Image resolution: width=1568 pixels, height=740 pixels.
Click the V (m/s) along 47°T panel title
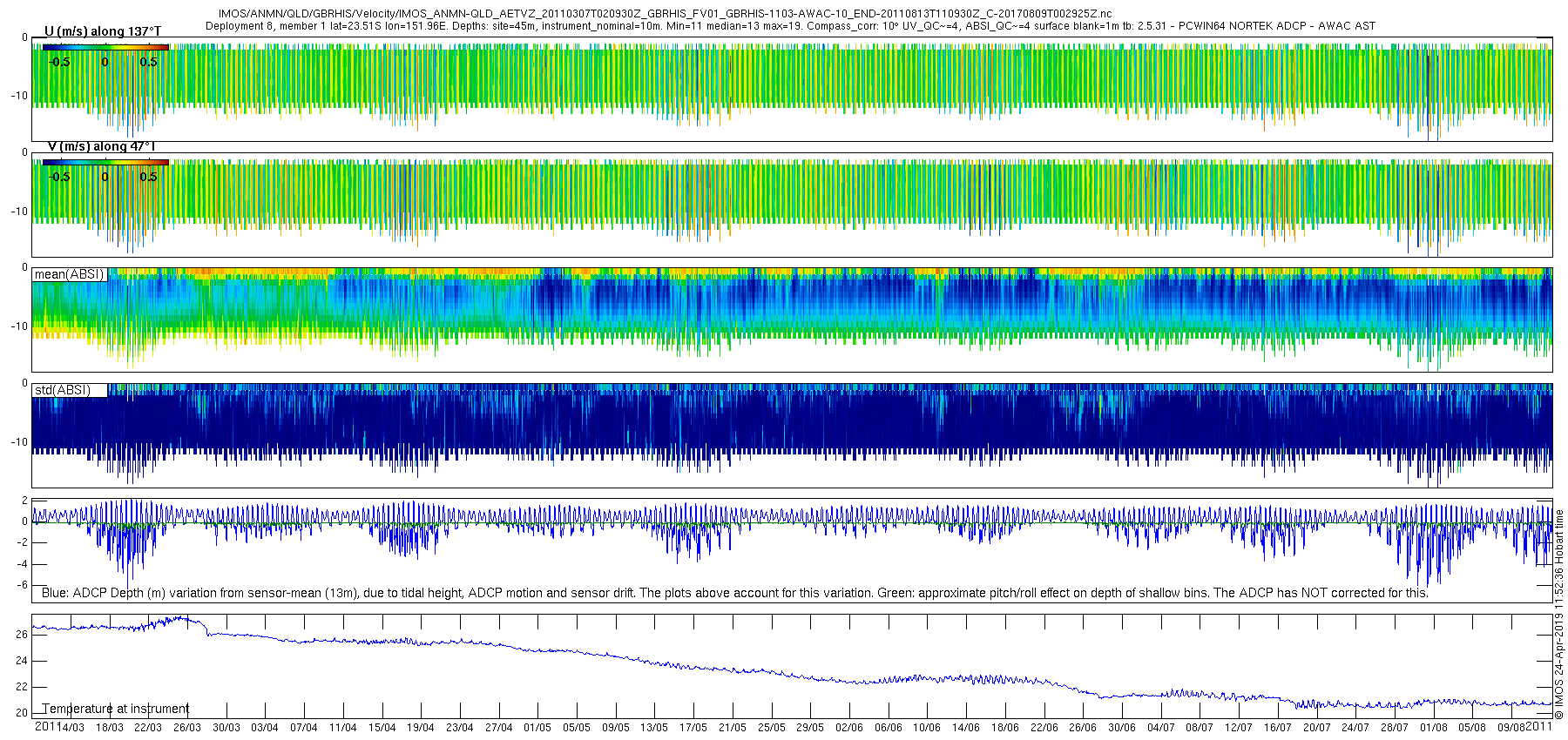click(102, 146)
